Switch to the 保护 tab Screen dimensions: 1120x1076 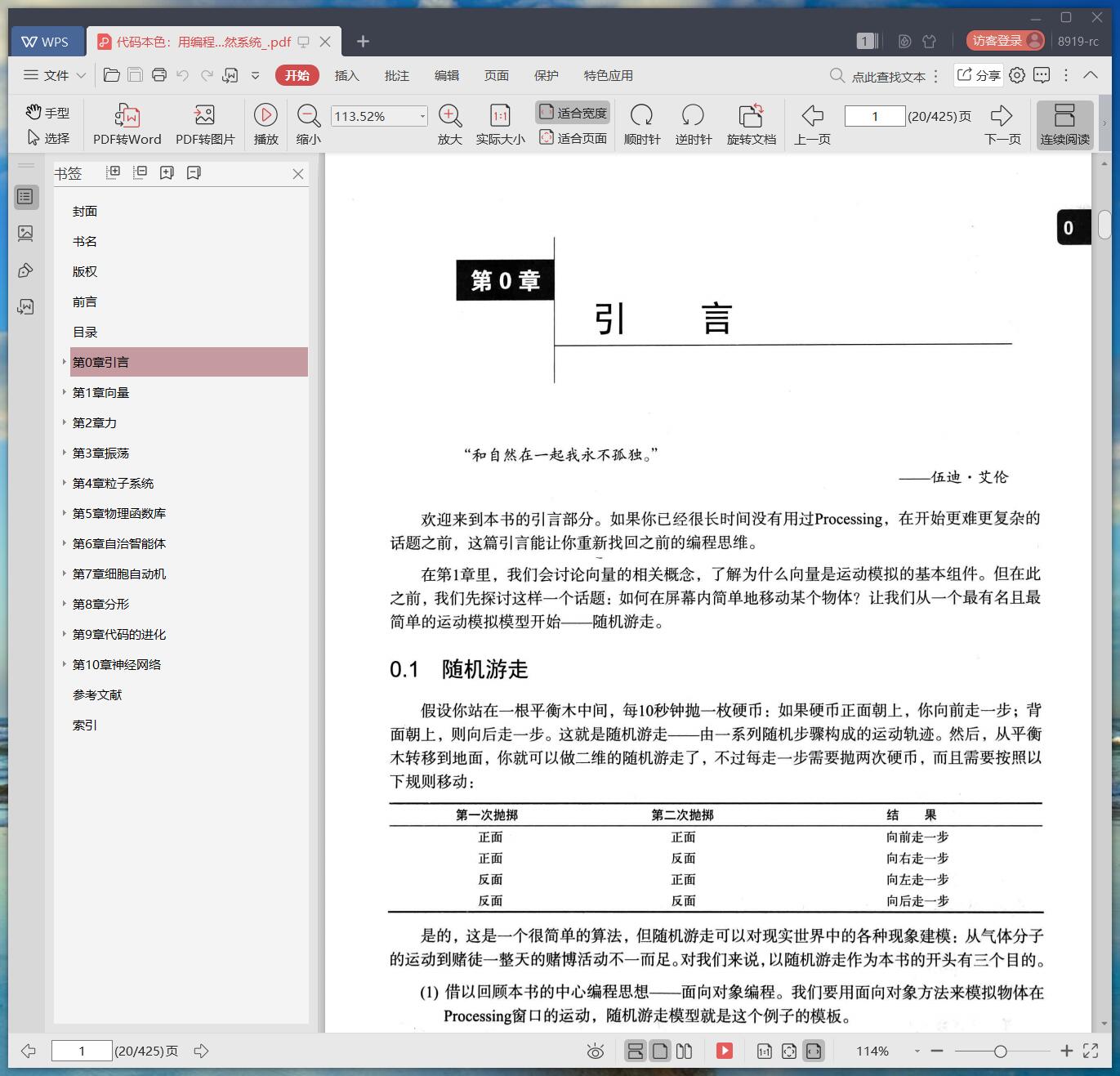click(547, 75)
